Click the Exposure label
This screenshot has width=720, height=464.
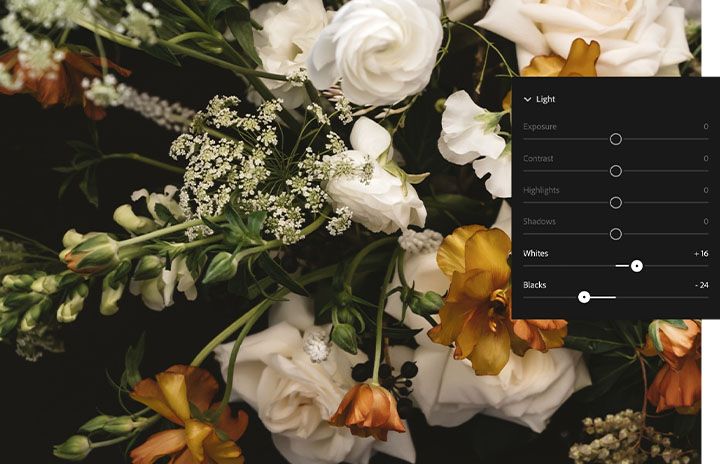pyautogui.click(x=540, y=127)
